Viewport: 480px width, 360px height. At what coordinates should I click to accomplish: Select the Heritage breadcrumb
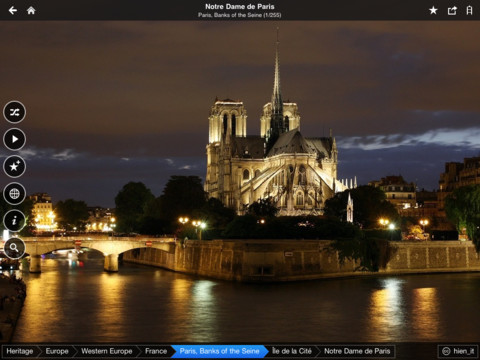[20, 351]
